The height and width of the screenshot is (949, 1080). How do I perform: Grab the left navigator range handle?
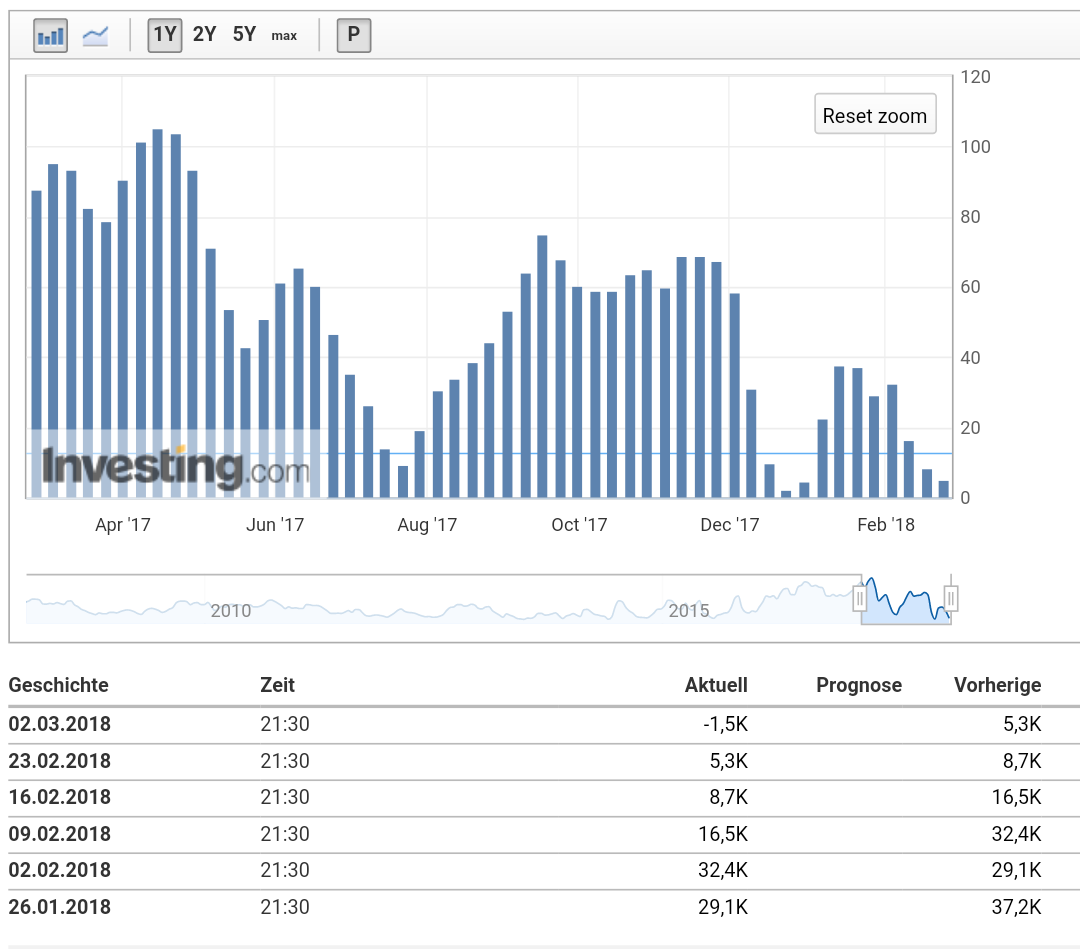coord(859,598)
